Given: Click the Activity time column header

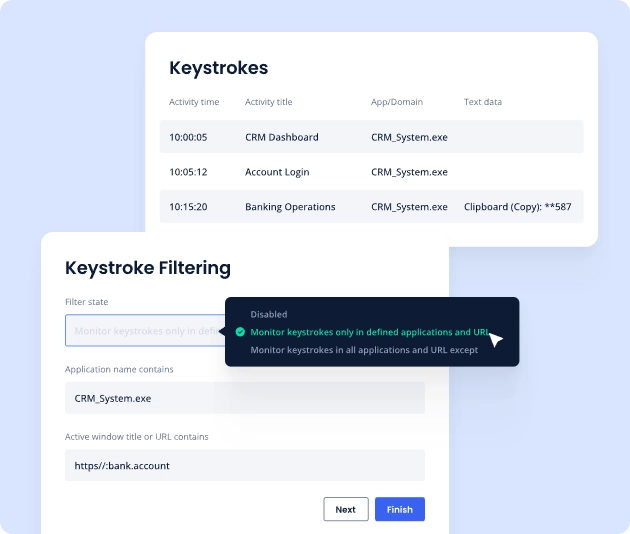Looking at the screenshot, I should point(194,102).
